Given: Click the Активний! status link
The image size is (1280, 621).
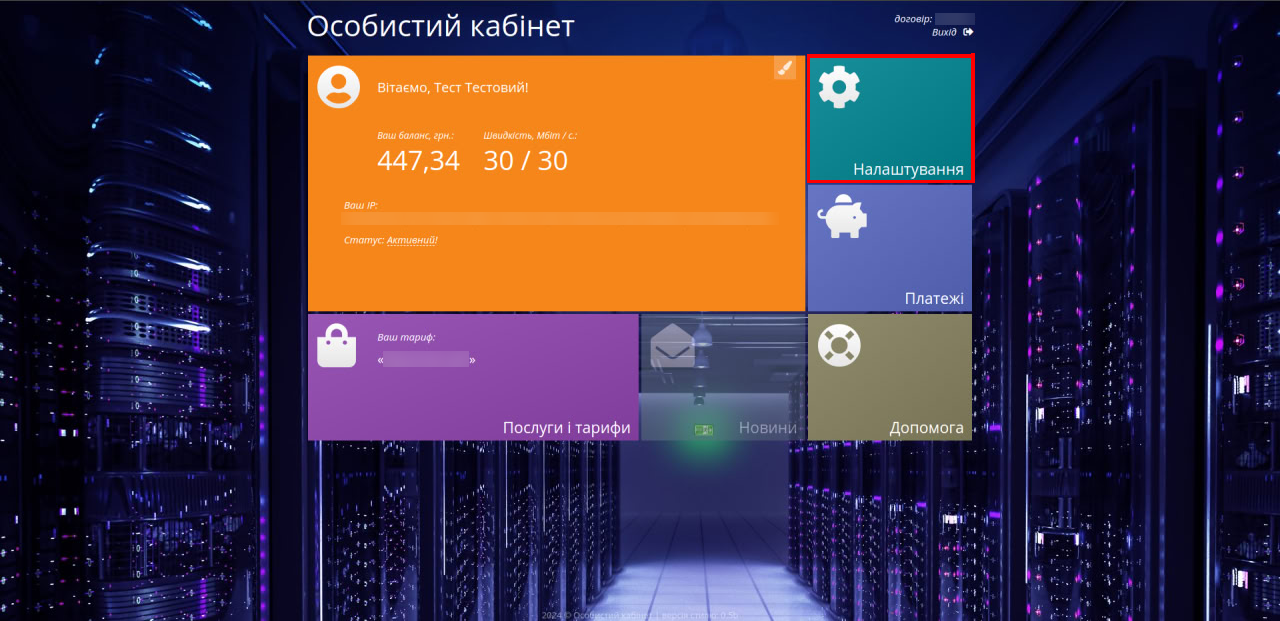Looking at the screenshot, I should [x=412, y=240].
